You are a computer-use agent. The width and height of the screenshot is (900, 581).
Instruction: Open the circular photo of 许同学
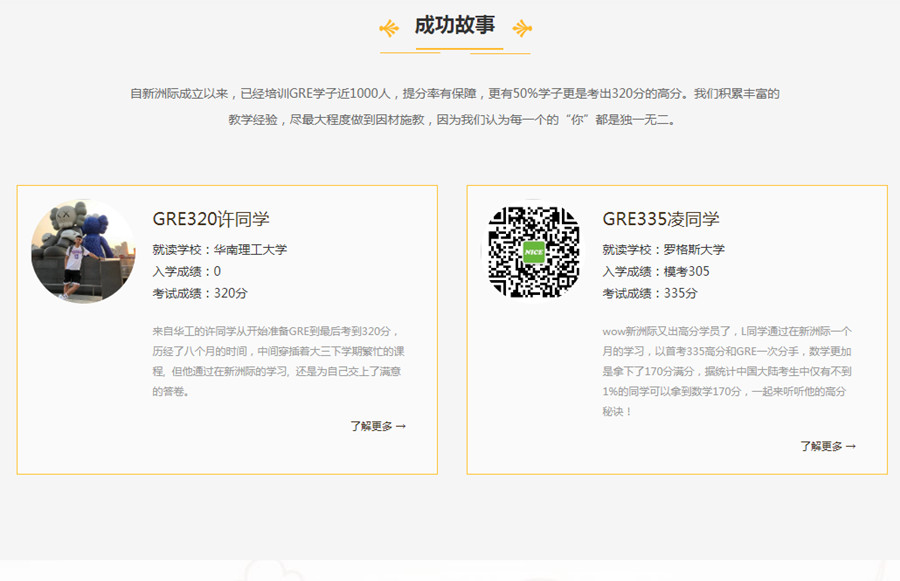pyautogui.click(x=83, y=251)
